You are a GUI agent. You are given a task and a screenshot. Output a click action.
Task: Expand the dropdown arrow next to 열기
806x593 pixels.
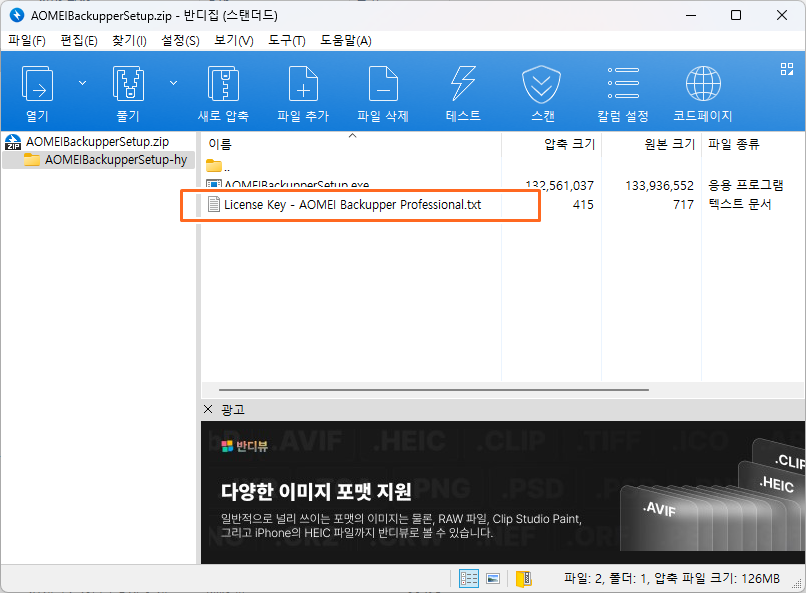click(x=82, y=83)
